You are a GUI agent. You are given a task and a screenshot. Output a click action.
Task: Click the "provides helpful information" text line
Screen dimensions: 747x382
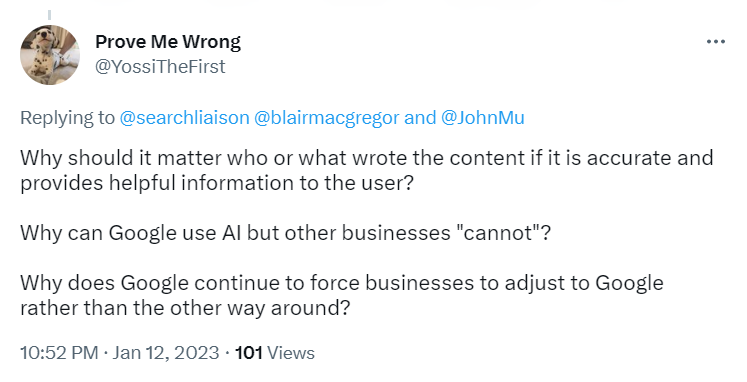point(216,183)
